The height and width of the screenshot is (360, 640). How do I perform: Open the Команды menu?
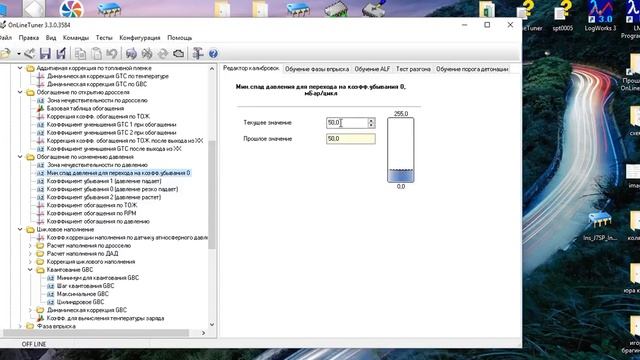76,38
